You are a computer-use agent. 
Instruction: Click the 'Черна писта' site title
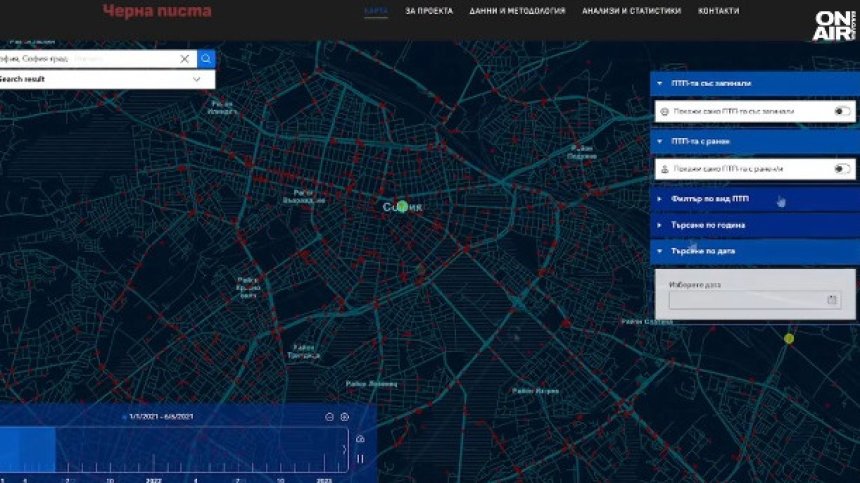[157, 12]
